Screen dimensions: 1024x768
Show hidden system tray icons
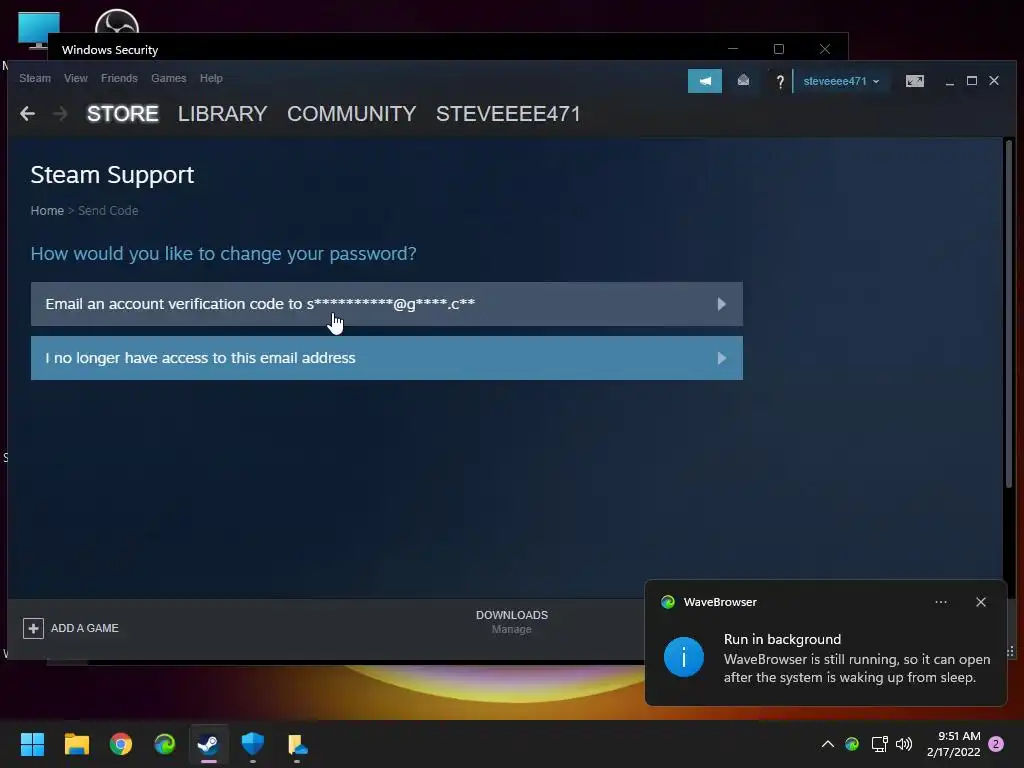(x=827, y=744)
